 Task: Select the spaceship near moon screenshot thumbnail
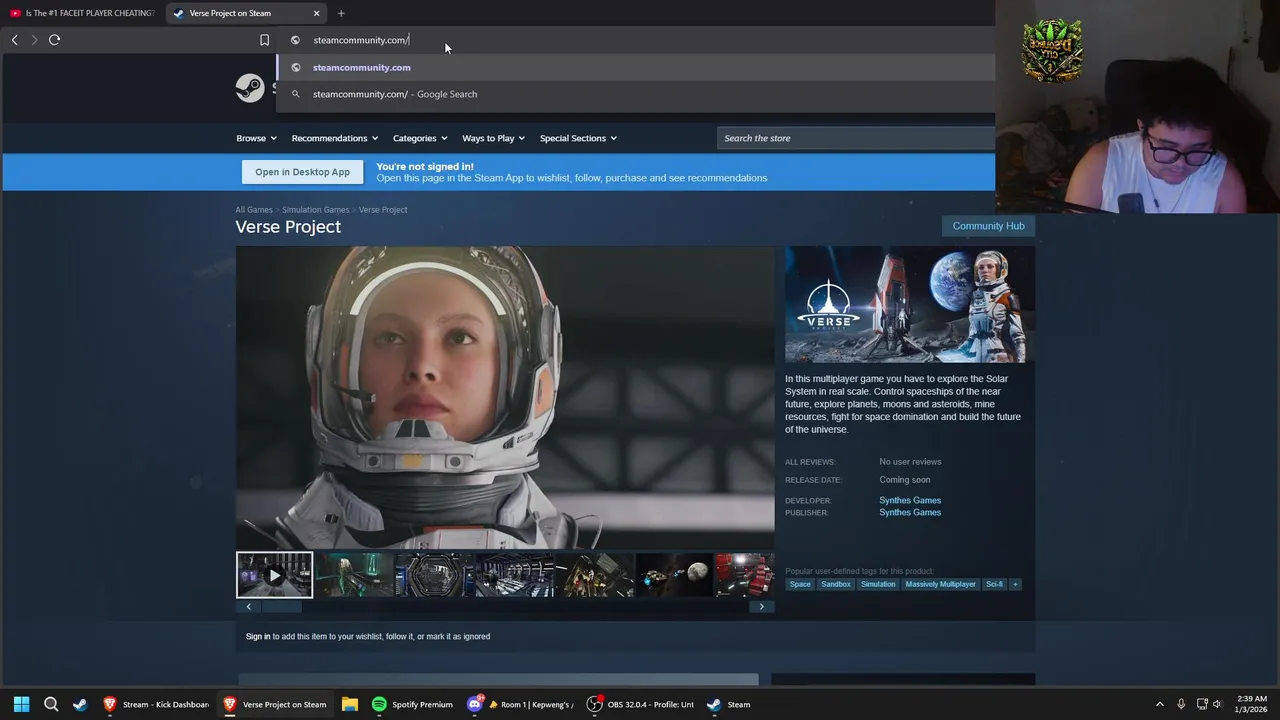(674, 575)
